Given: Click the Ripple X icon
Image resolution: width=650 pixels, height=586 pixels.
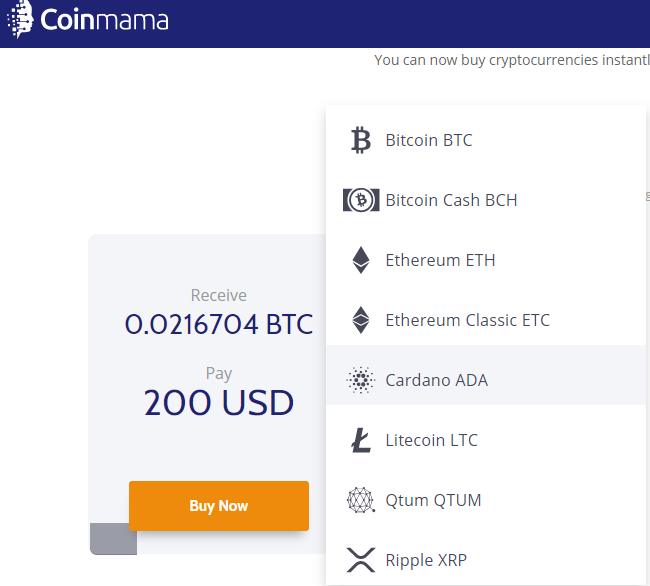Looking at the screenshot, I should click(x=360, y=559).
